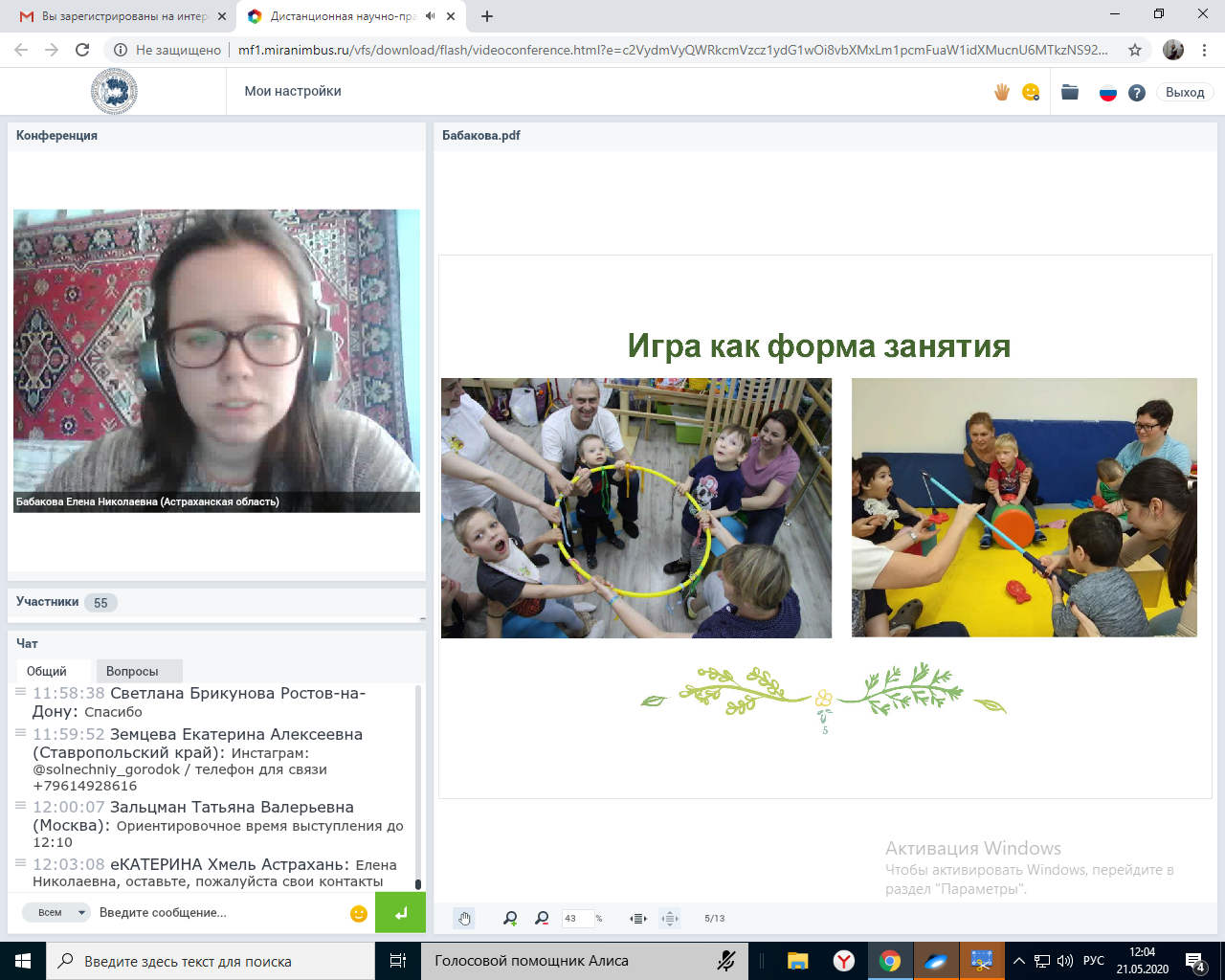Click the zoom percentage field

pyautogui.click(x=577, y=918)
